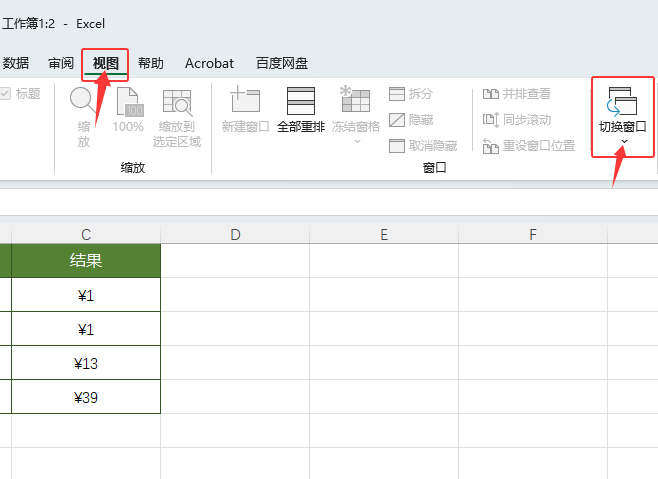Image resolution: width=658 pixels, height=479 pixels.
Task: Open the 帮助 (Help) tab
Action: 151,63
